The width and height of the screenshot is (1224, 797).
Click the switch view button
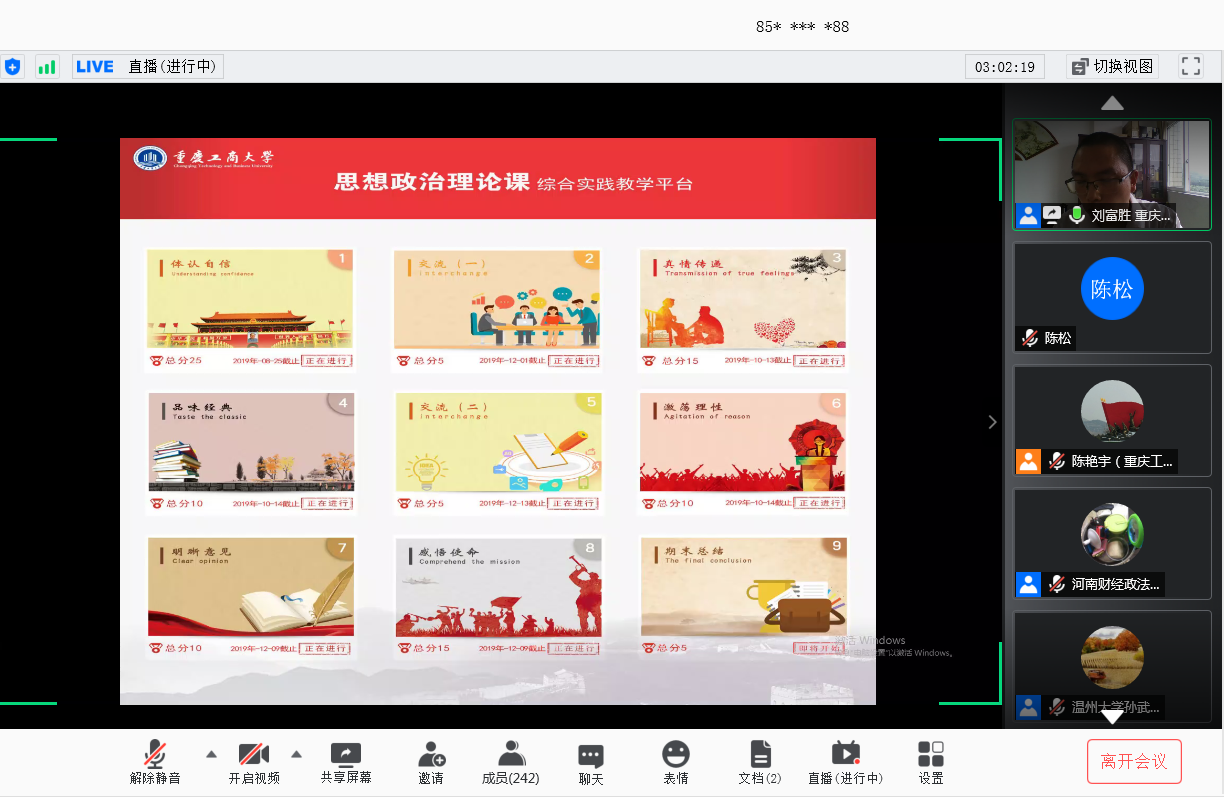click(1112, 67)
